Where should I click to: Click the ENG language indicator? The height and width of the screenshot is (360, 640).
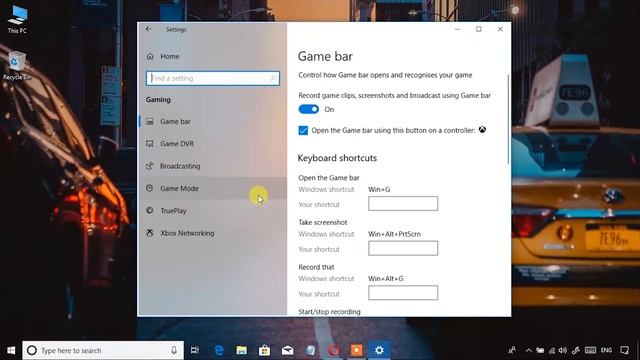pos(607,350)
